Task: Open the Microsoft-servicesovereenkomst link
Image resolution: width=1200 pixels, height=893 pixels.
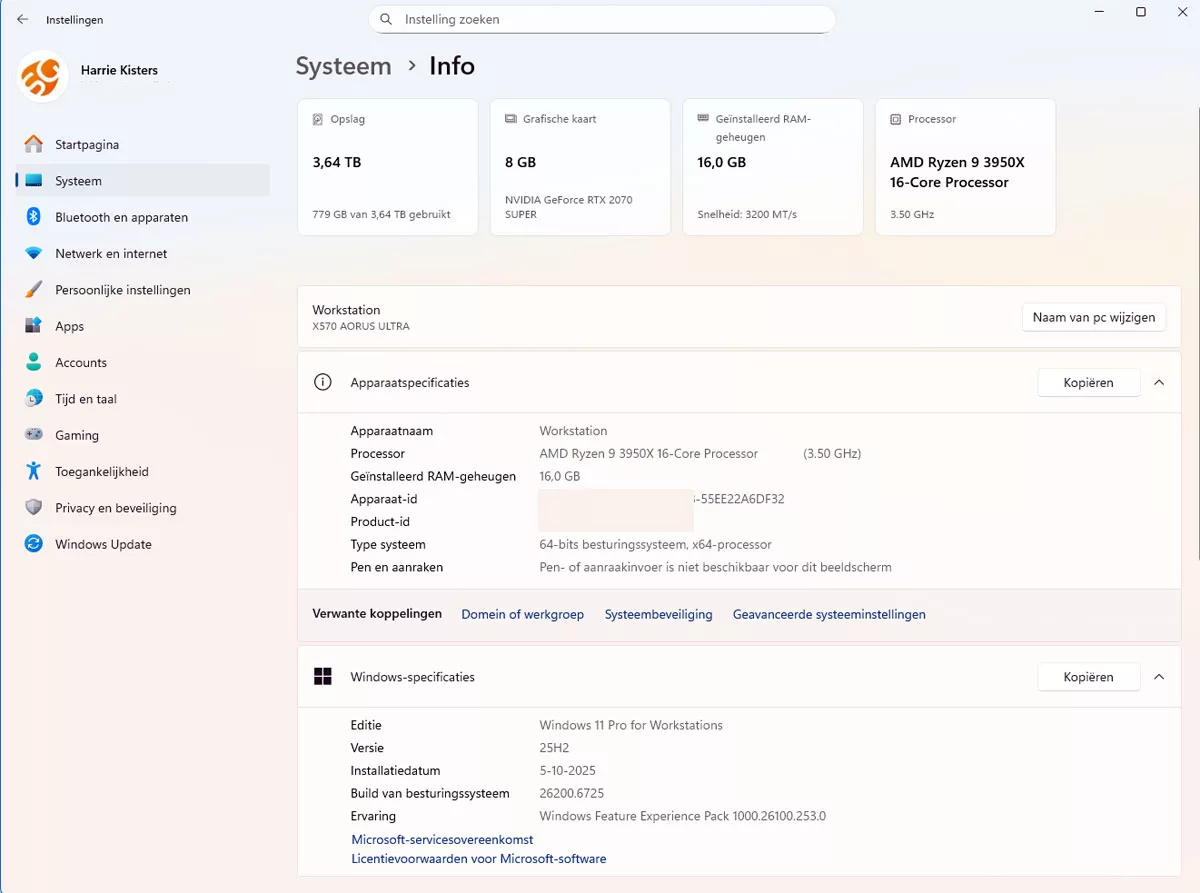Action: 442,840
